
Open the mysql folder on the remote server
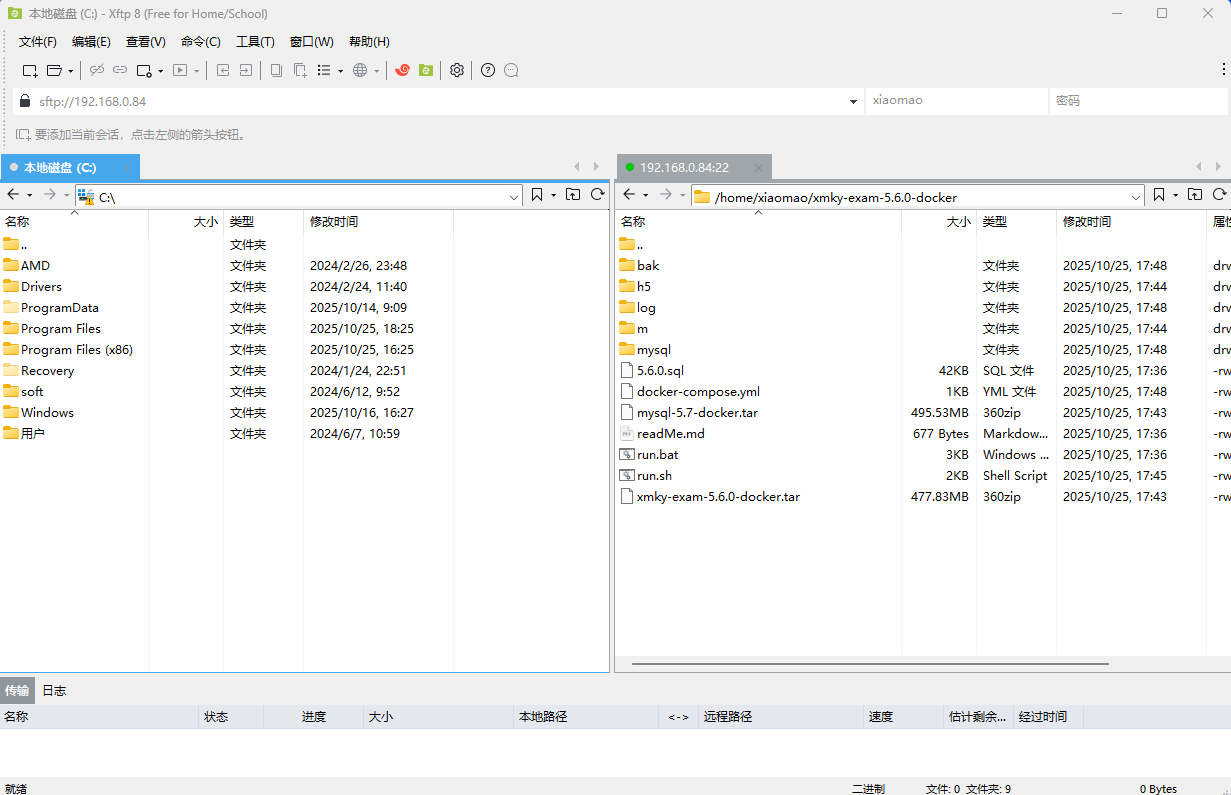(652, 349)
